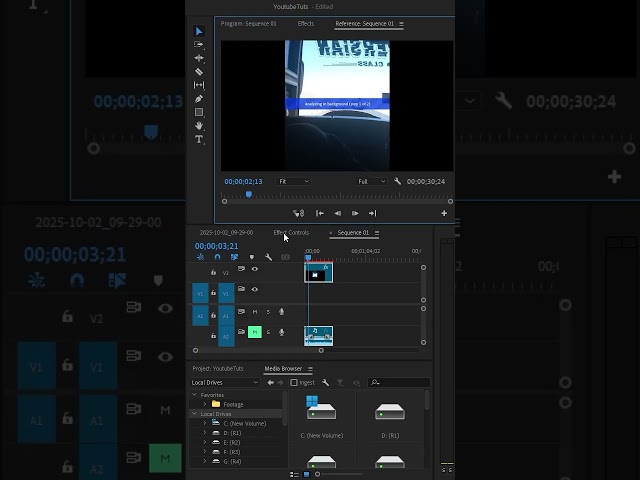Select the Razor tool
Image resolution: width=640 pixels, height=480 pixels.
(x=199, y=72)
